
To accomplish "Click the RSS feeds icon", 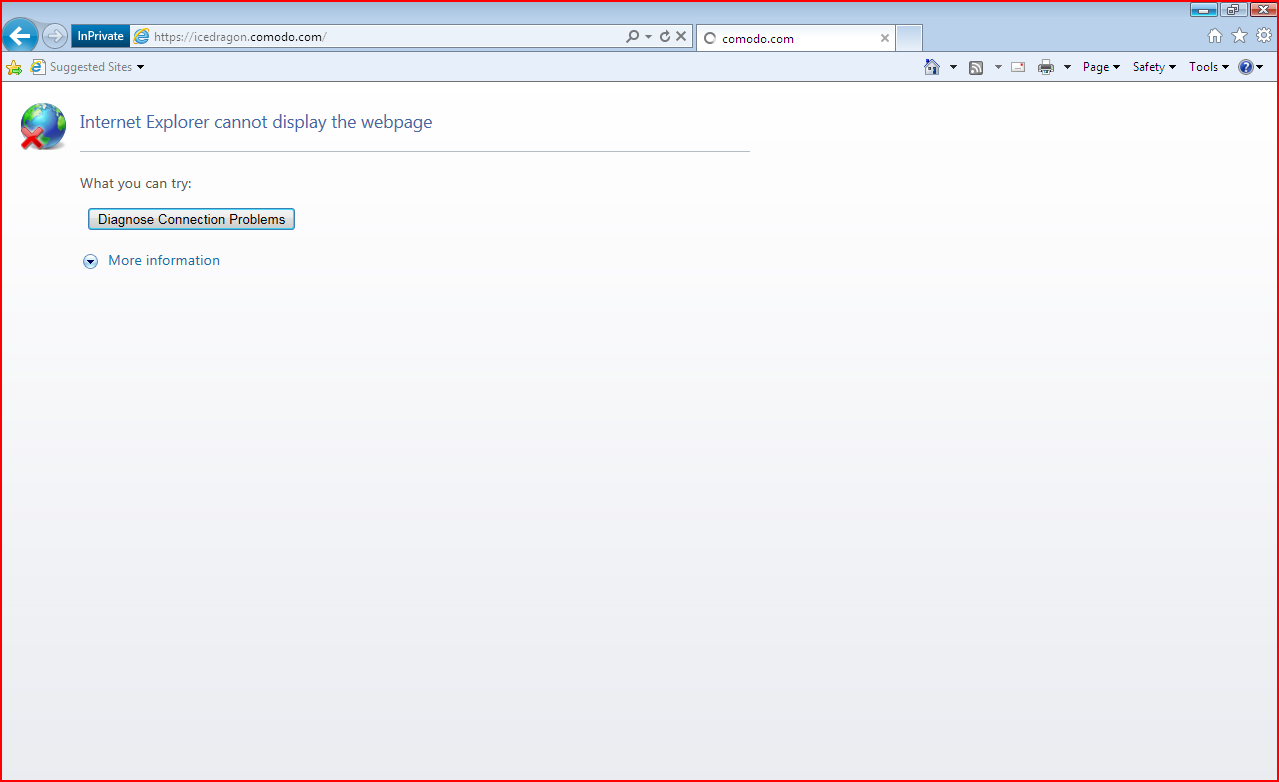I will coord(976,67).
